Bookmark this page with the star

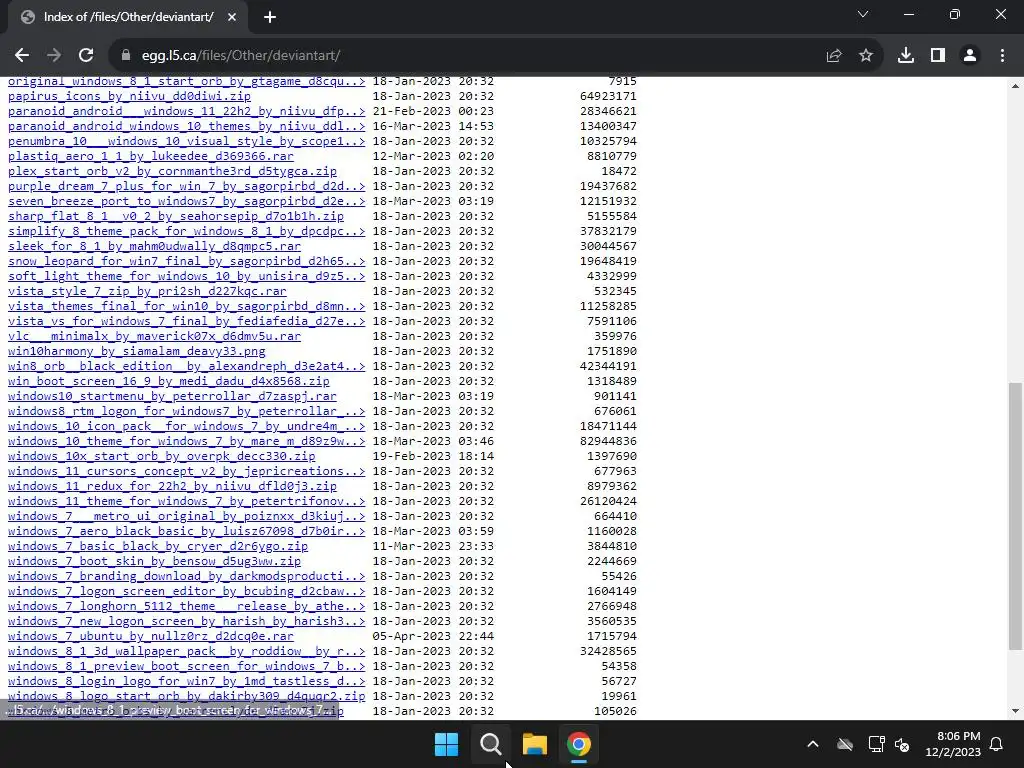(x=866, y=56)
